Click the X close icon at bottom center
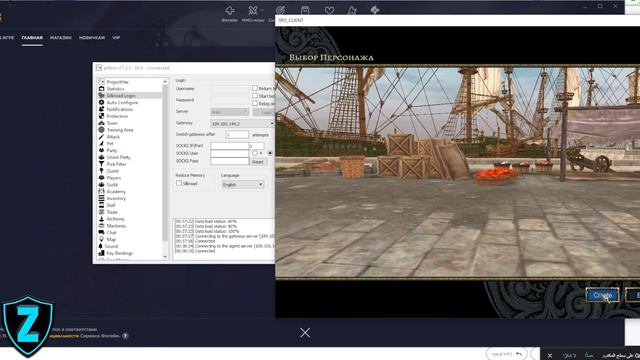Screen dimensions: 640x360 coord(305,333)
